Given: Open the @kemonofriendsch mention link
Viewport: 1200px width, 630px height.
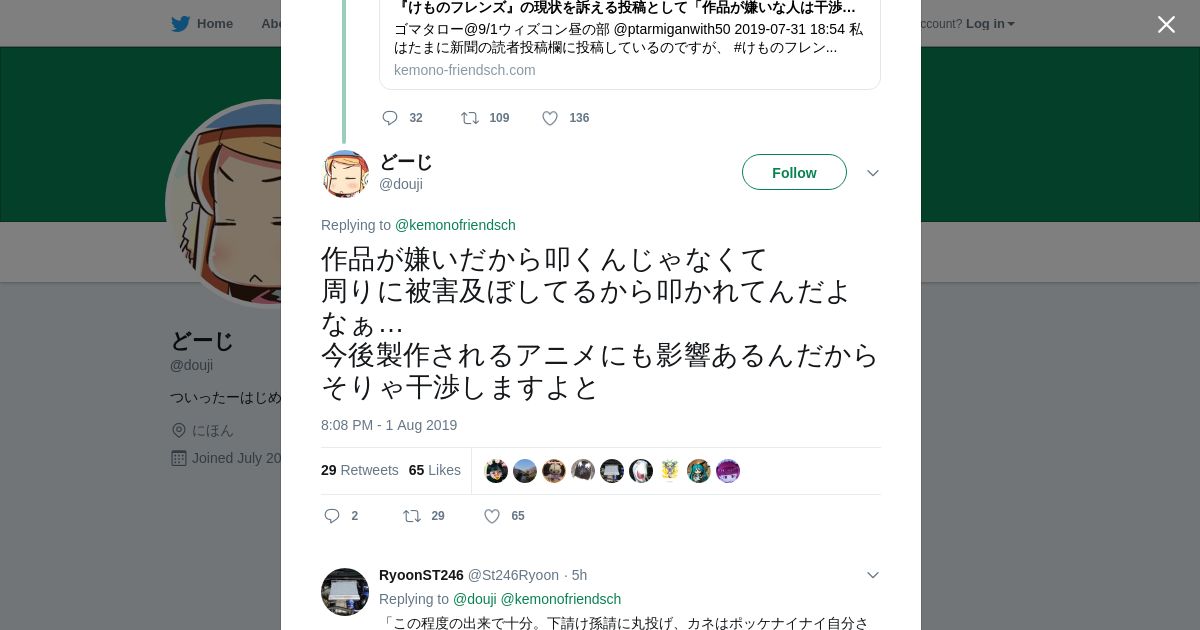Looking at the screenshot, I should tap(455, 225).
